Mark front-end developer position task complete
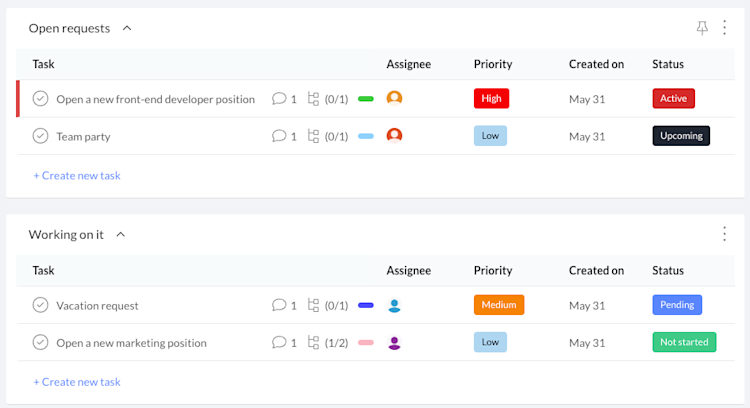The height and width of the screenshot is (408, 750). (40, 99)
